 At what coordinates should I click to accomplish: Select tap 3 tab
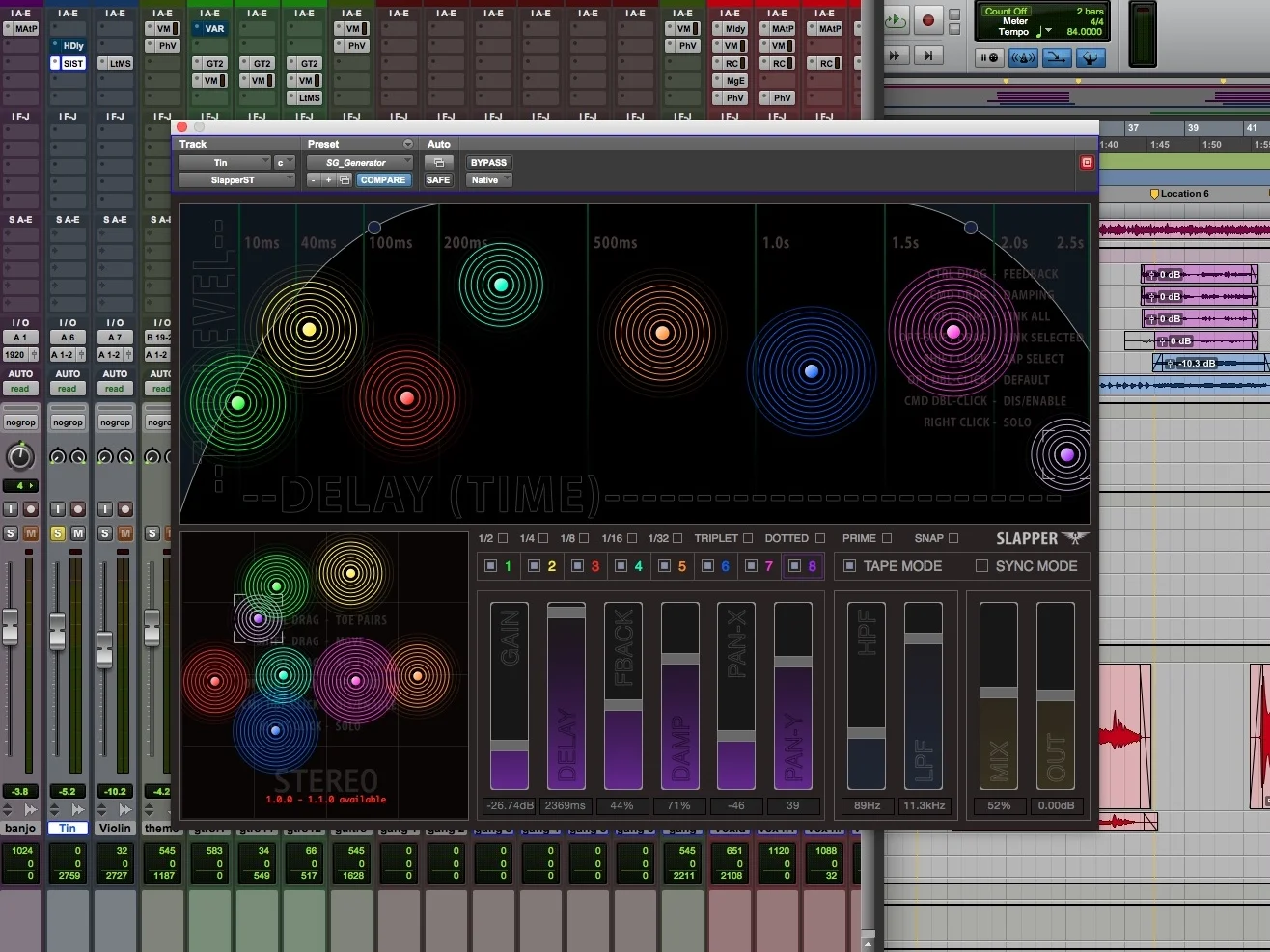click(x=586, y=566)
